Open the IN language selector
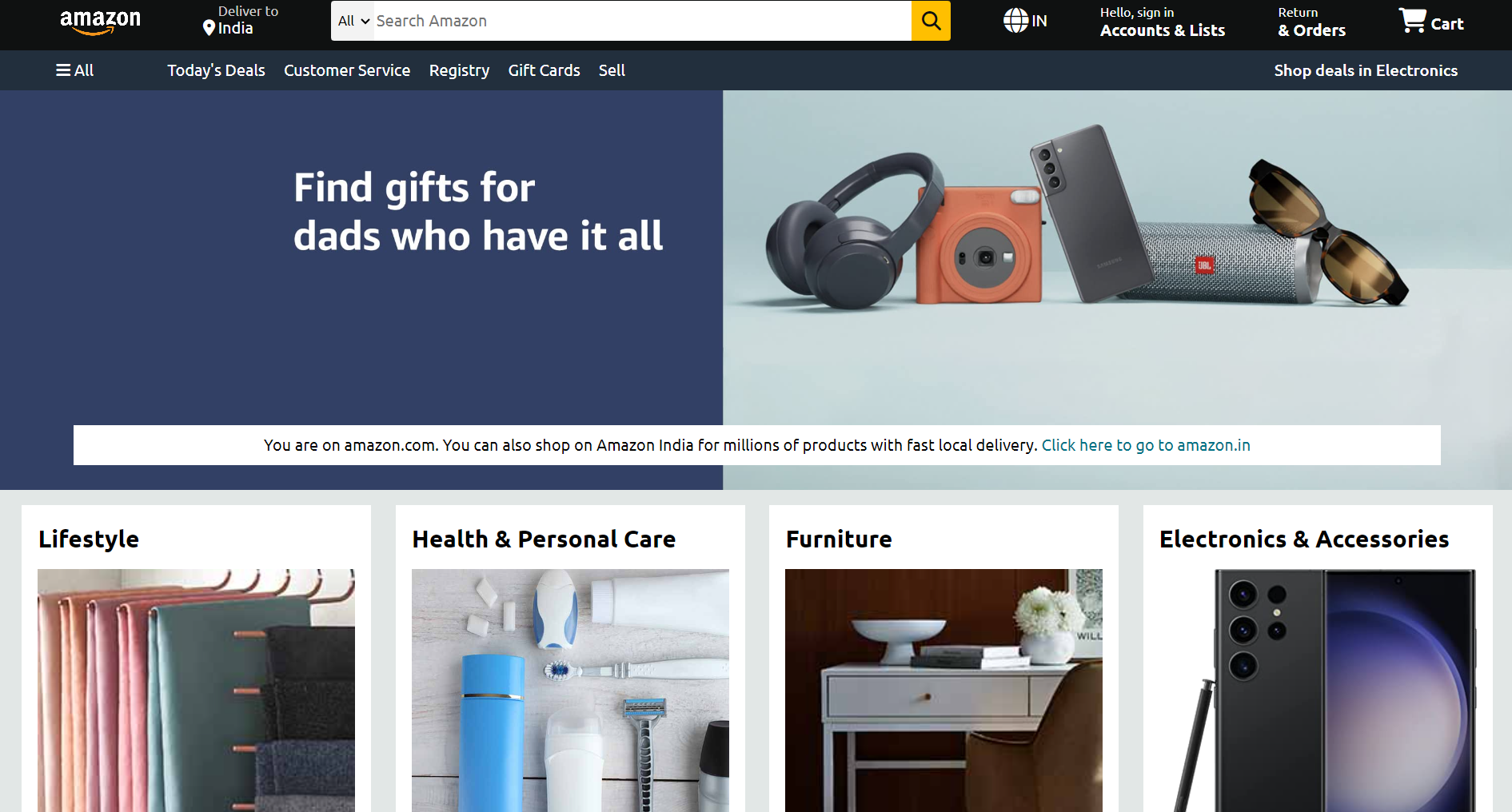This screenshot has width=1512, height=812. coord(1039,22)
